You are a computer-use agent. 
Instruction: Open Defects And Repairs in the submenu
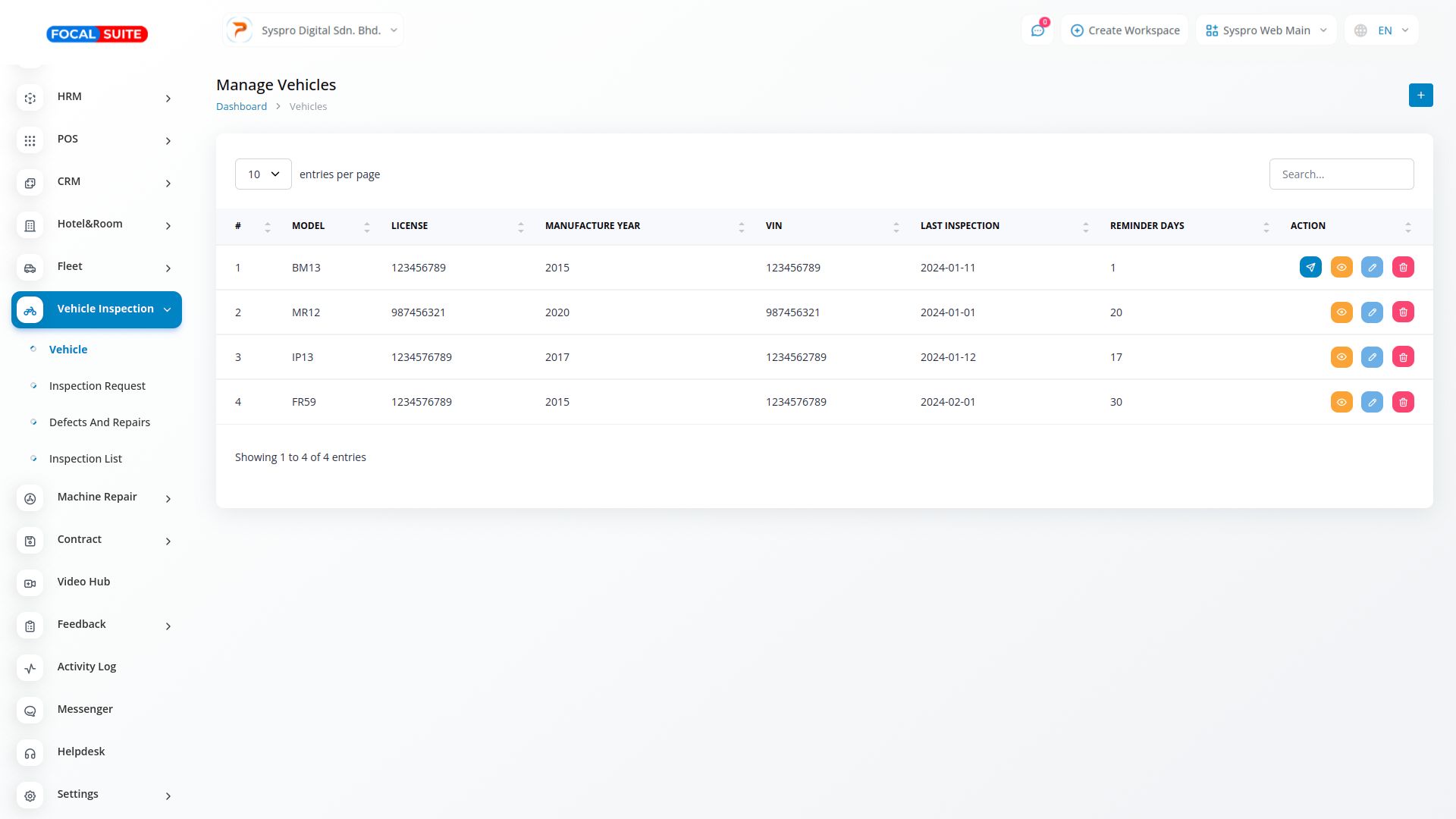tap(99, 422)
